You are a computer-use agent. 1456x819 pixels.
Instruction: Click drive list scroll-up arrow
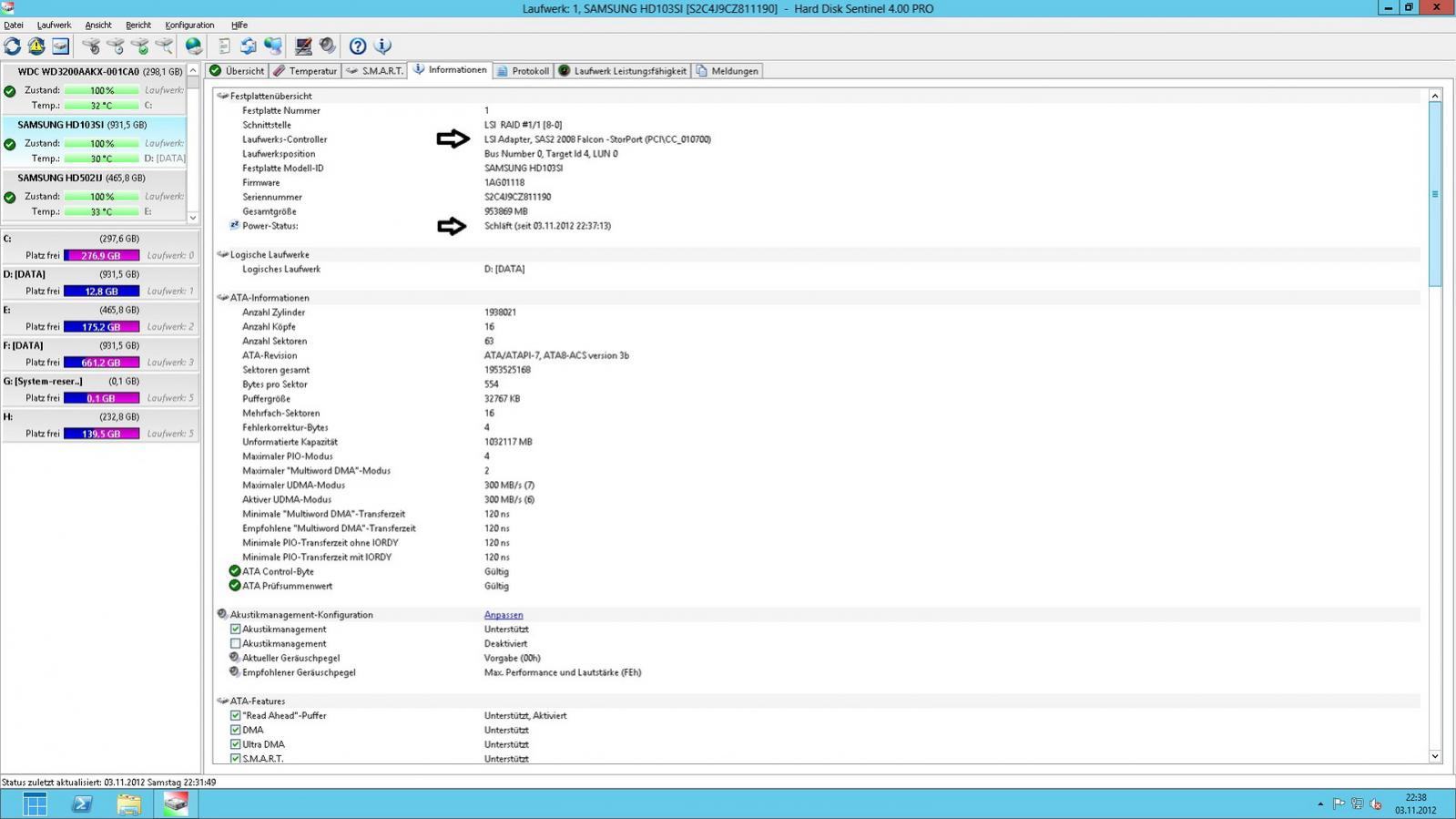click(x=193, y=71)
